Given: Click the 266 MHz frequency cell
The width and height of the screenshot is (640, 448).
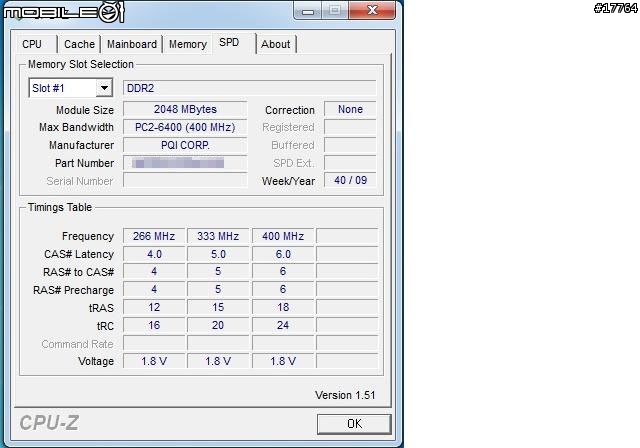Looking at the screenshot, I should tap(154, 236).
